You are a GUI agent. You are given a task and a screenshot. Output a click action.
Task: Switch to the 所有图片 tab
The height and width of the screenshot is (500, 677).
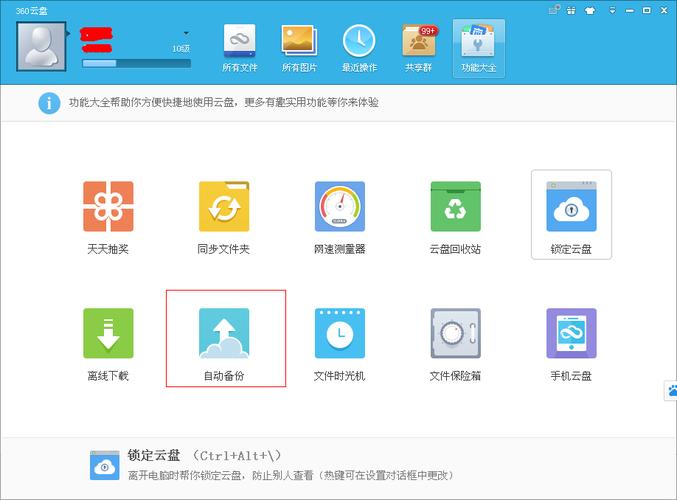[299, 48]
